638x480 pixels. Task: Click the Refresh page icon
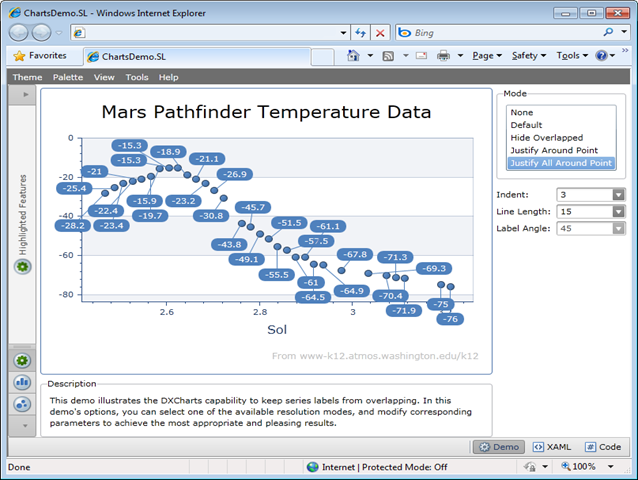[x=361, y=33]
